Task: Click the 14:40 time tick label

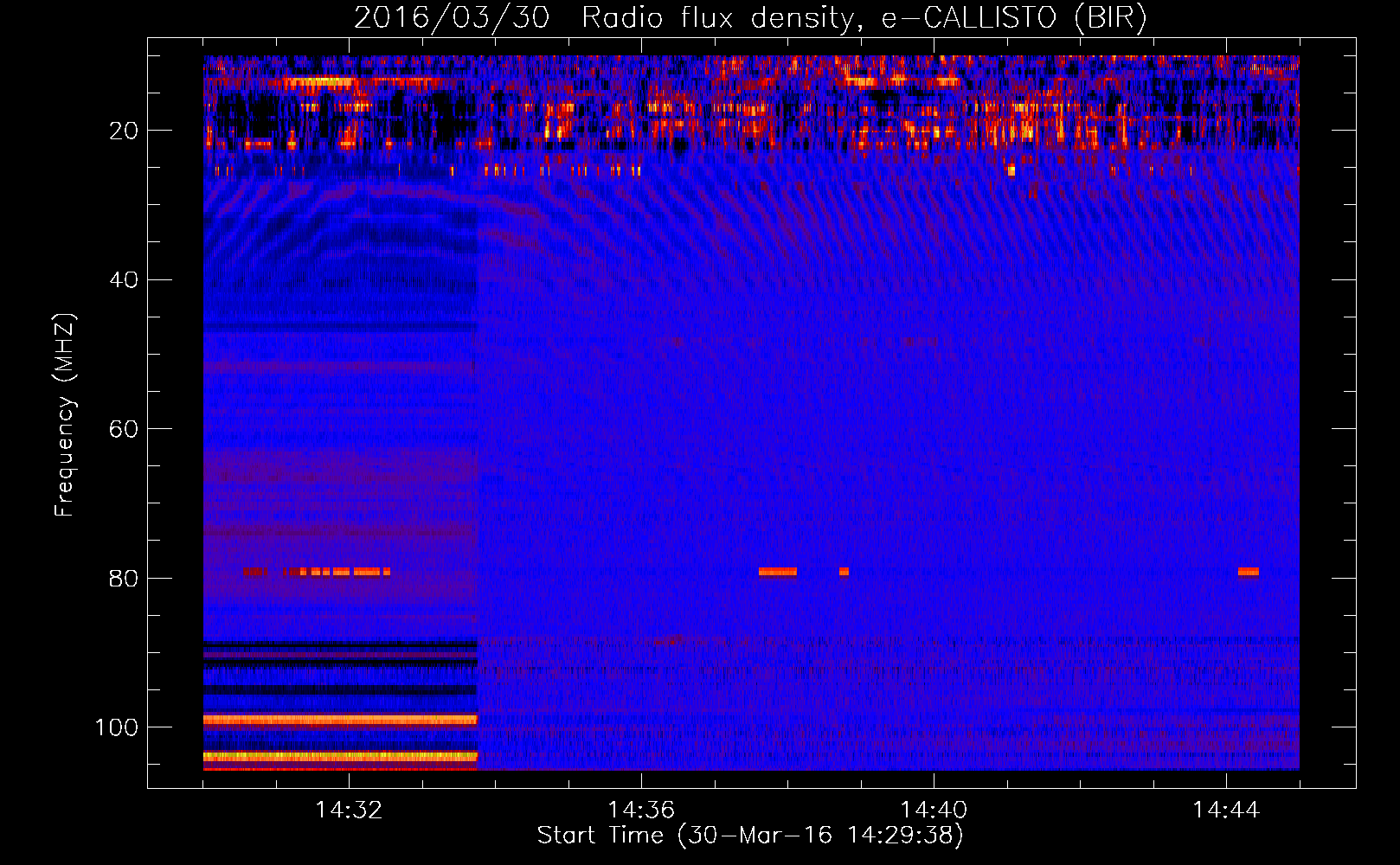Action: pyautogui.click(x=934, y=811)
